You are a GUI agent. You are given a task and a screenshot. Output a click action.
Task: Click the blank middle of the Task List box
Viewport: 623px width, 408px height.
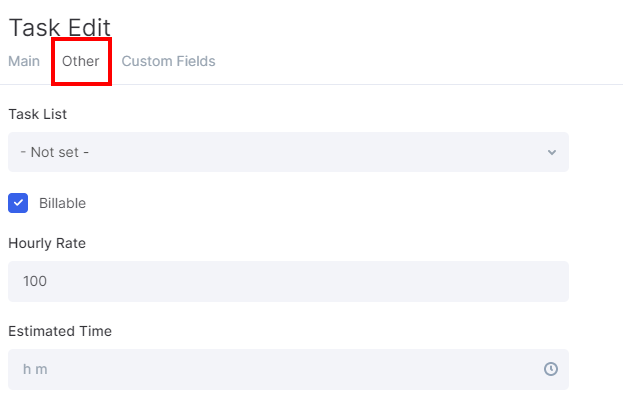(x=300, y=152)
